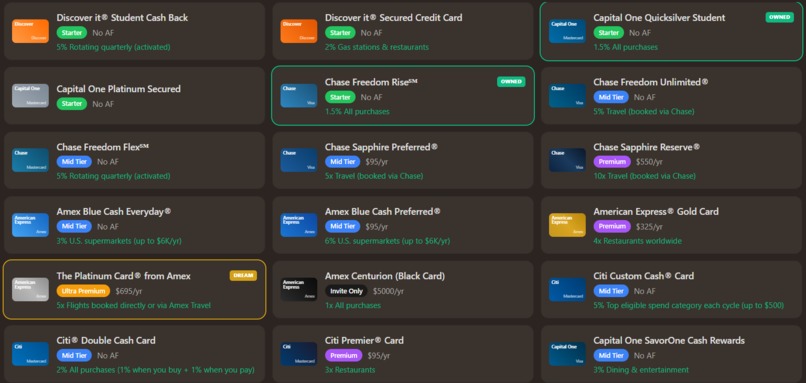Click the Capital One SavorOne card icon

click(x=567, y=354)
